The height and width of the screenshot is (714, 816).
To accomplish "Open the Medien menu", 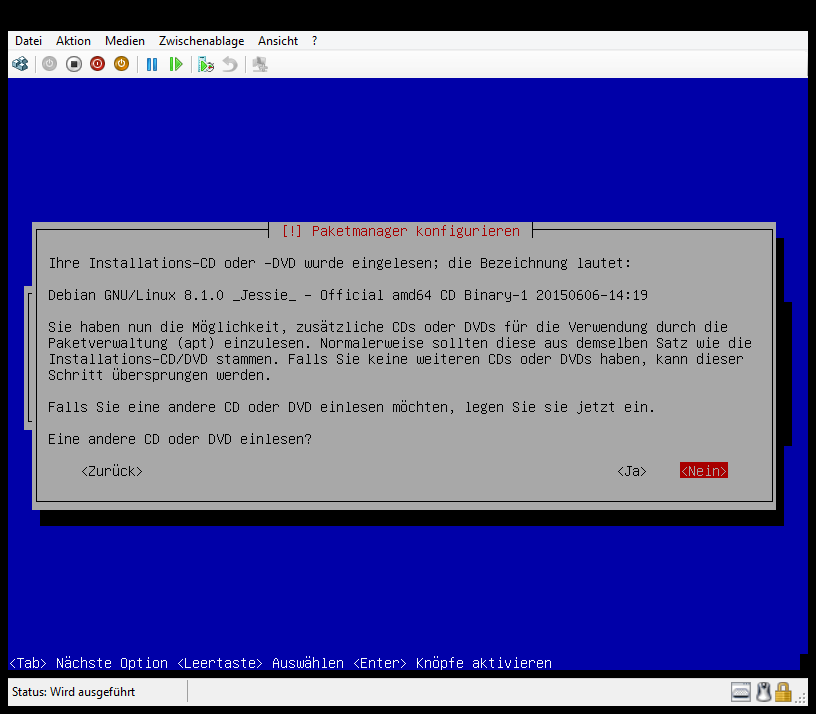I will pos(125,41).
